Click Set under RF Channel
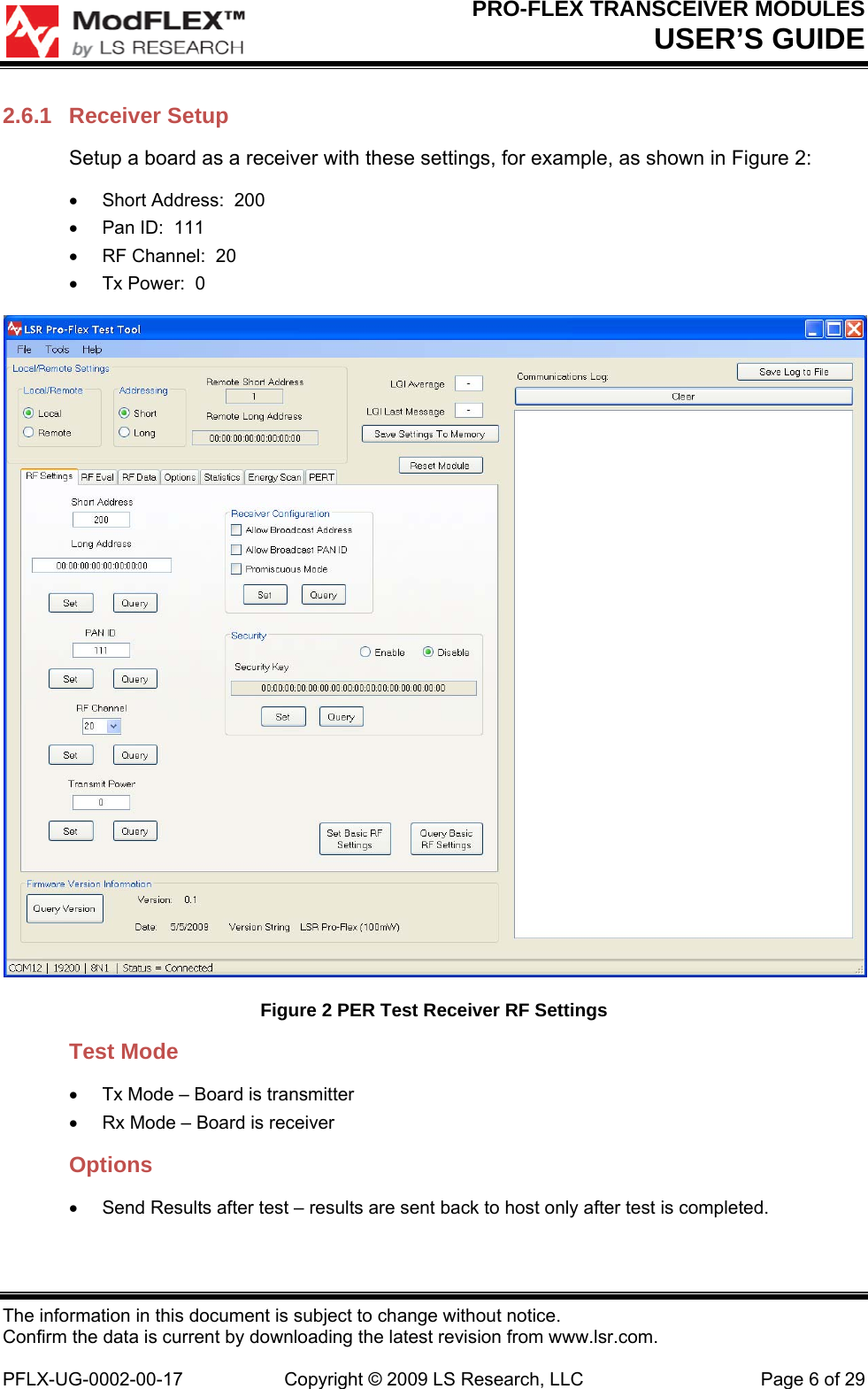Screen dimensions: 868x1389 point(71,755)
